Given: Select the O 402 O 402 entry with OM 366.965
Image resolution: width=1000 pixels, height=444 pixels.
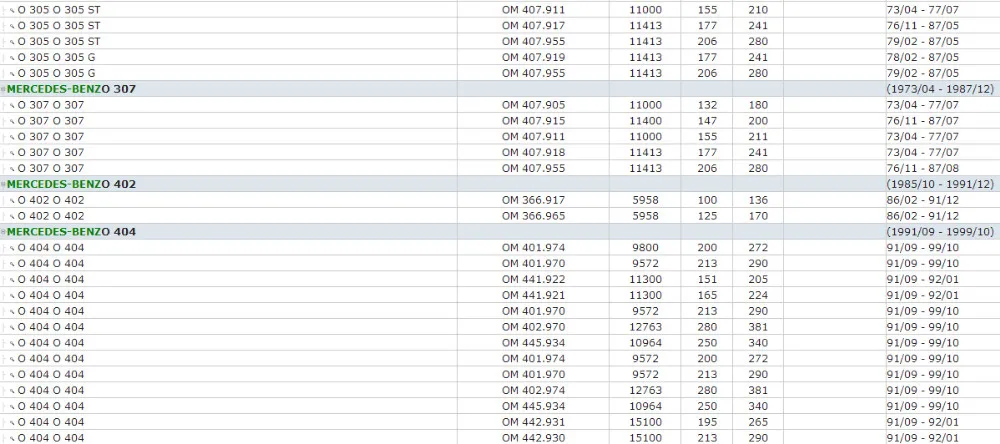Looking at the screenshot, I should [51, 216].
